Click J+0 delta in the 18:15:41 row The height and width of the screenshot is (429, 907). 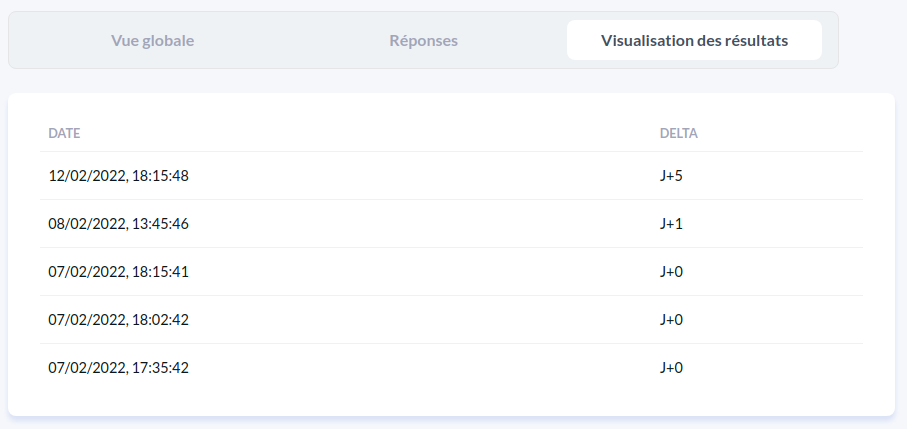pos(671,272)
